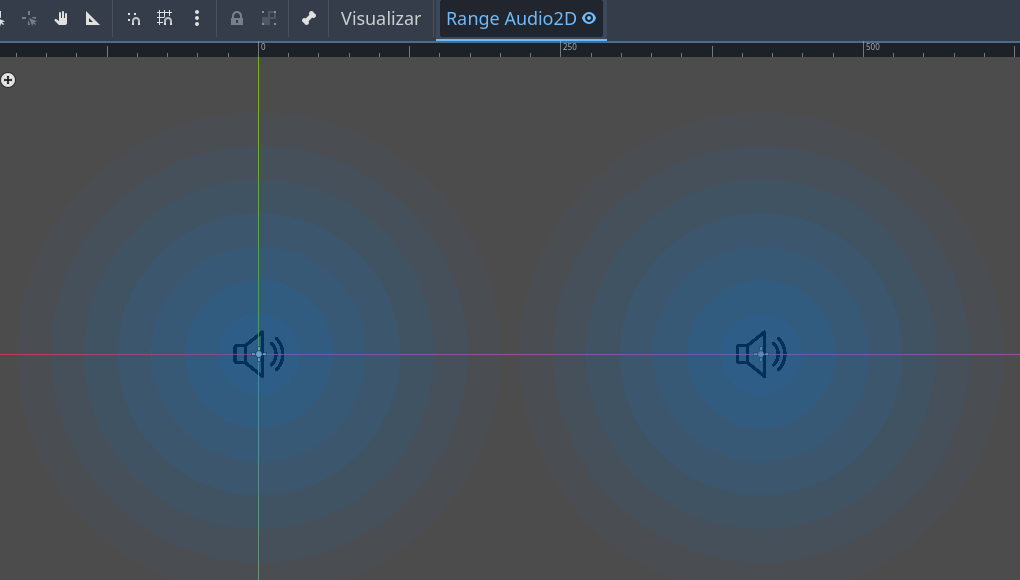
Task: Enable grid snapping
Action: click(x=165, y=18)
